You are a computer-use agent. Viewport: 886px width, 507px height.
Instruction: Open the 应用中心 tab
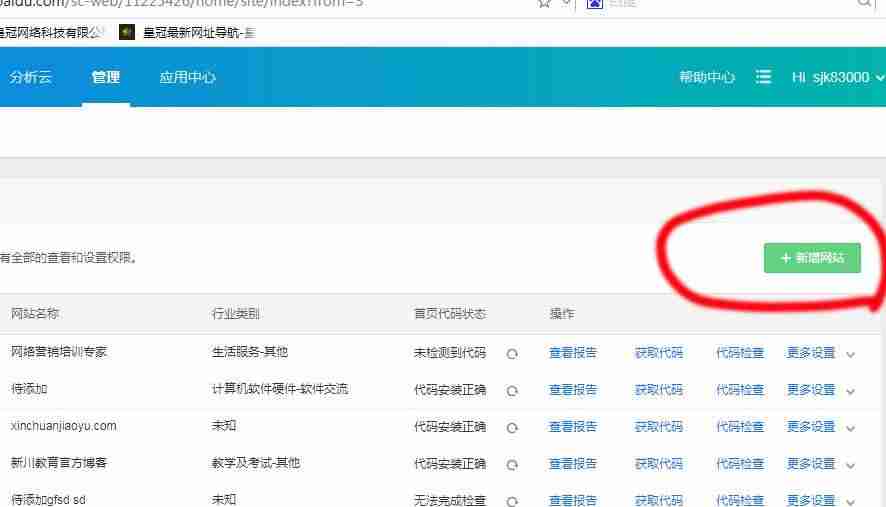187,77
